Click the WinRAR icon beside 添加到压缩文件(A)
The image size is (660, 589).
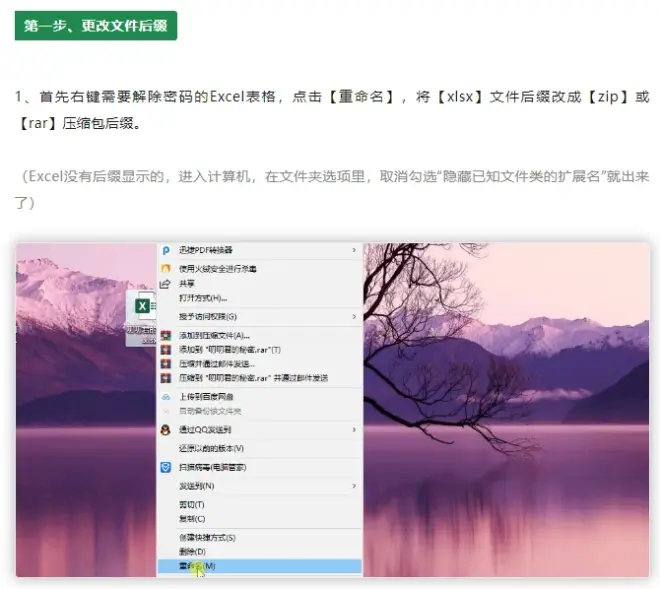167,336
